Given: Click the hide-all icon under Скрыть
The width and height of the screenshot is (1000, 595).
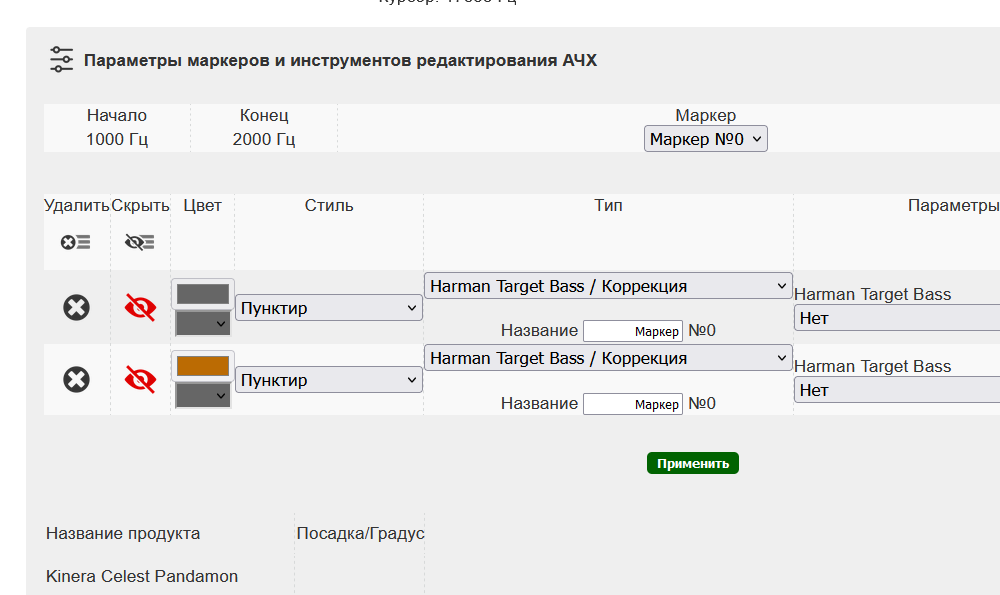Looking at the screenshot, I should pyautogui.click(x=140, y=242).
